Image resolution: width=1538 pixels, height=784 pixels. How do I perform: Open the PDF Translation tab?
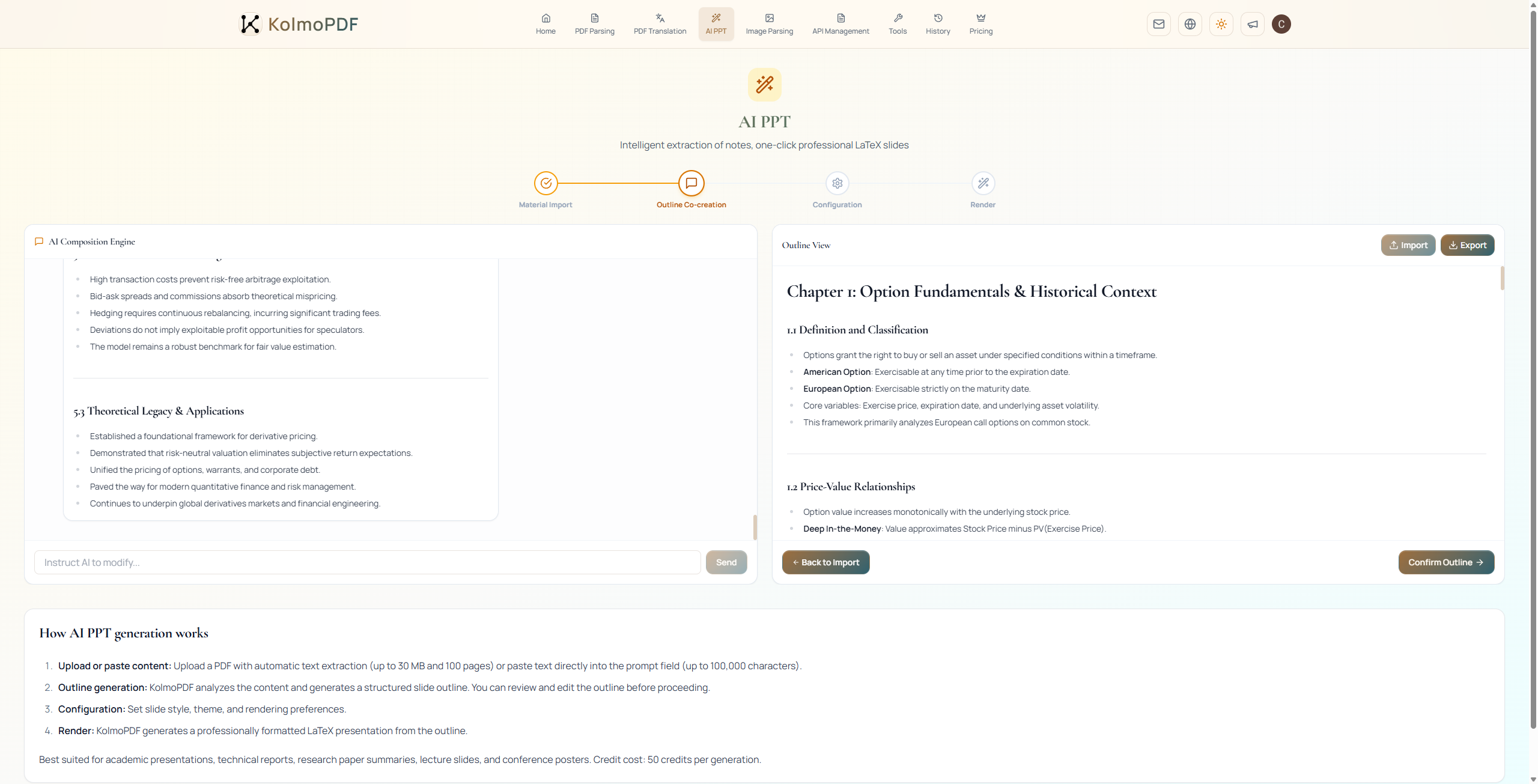(x=660, y=24)
